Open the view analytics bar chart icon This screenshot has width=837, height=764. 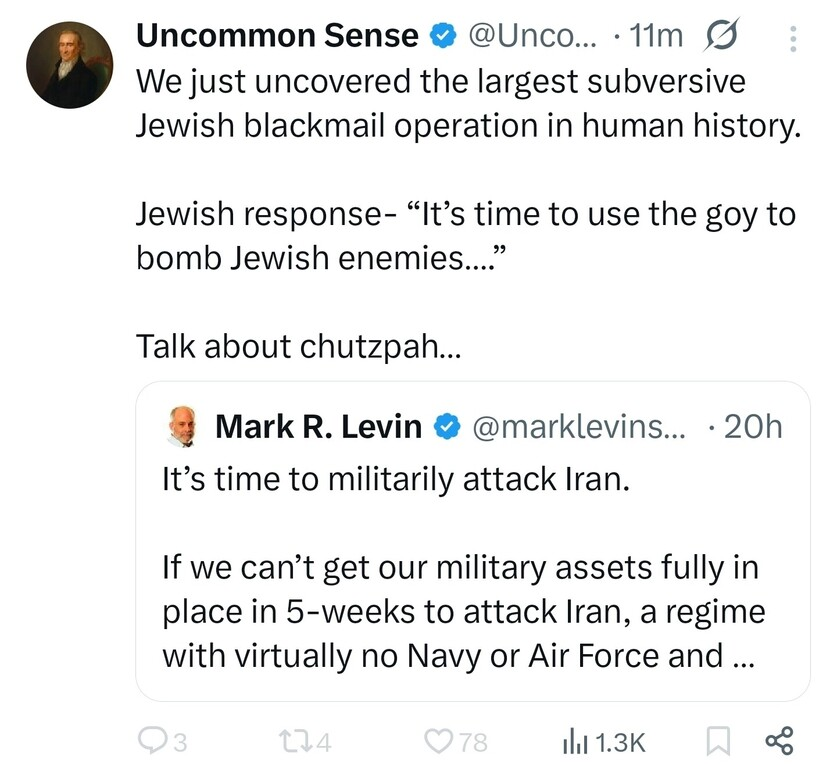pos(575,741)
